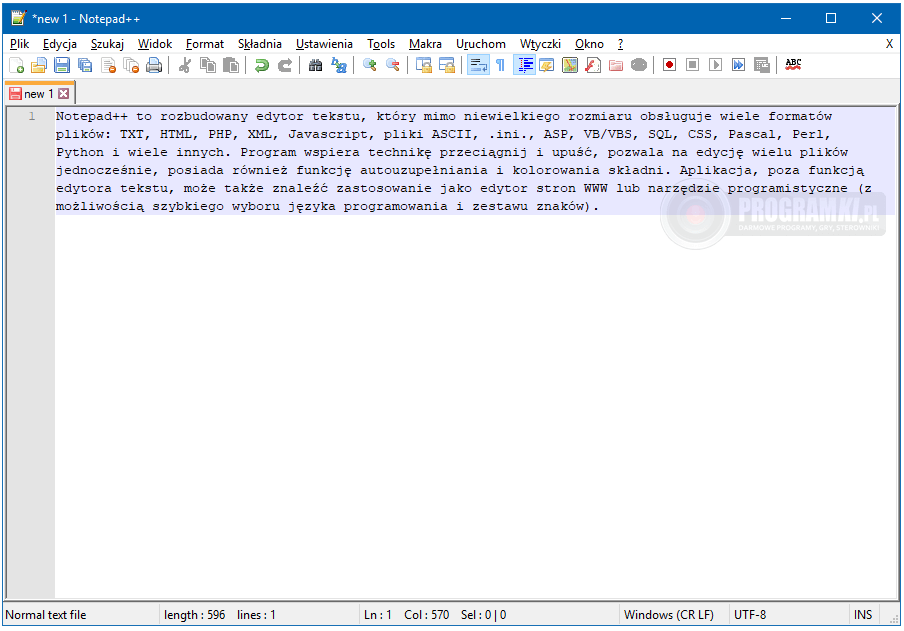Click the Close All documents toolbar icon
Viewport: 904px width, 631px height.
[131, 65]
